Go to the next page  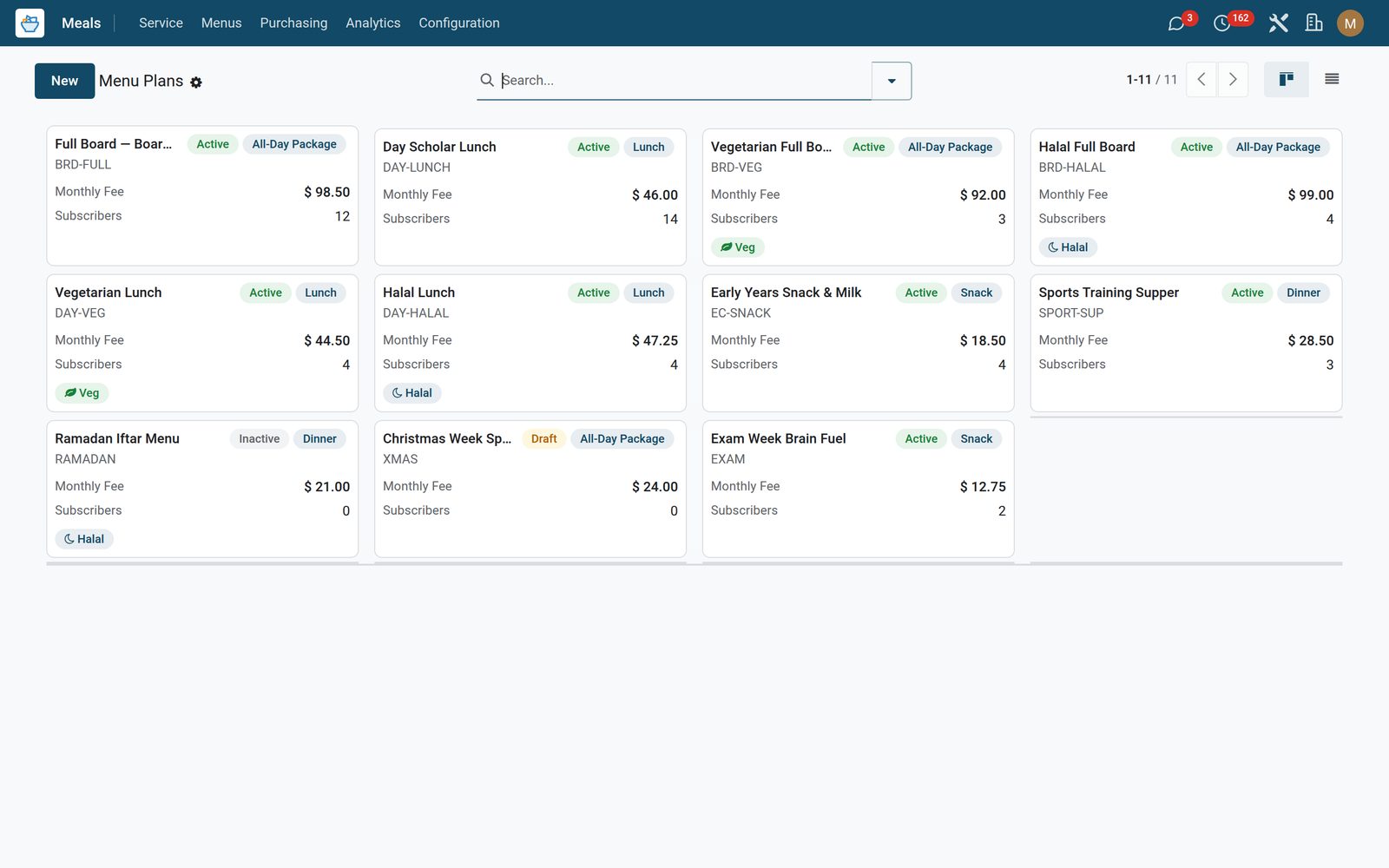[x=1233, y=80]
